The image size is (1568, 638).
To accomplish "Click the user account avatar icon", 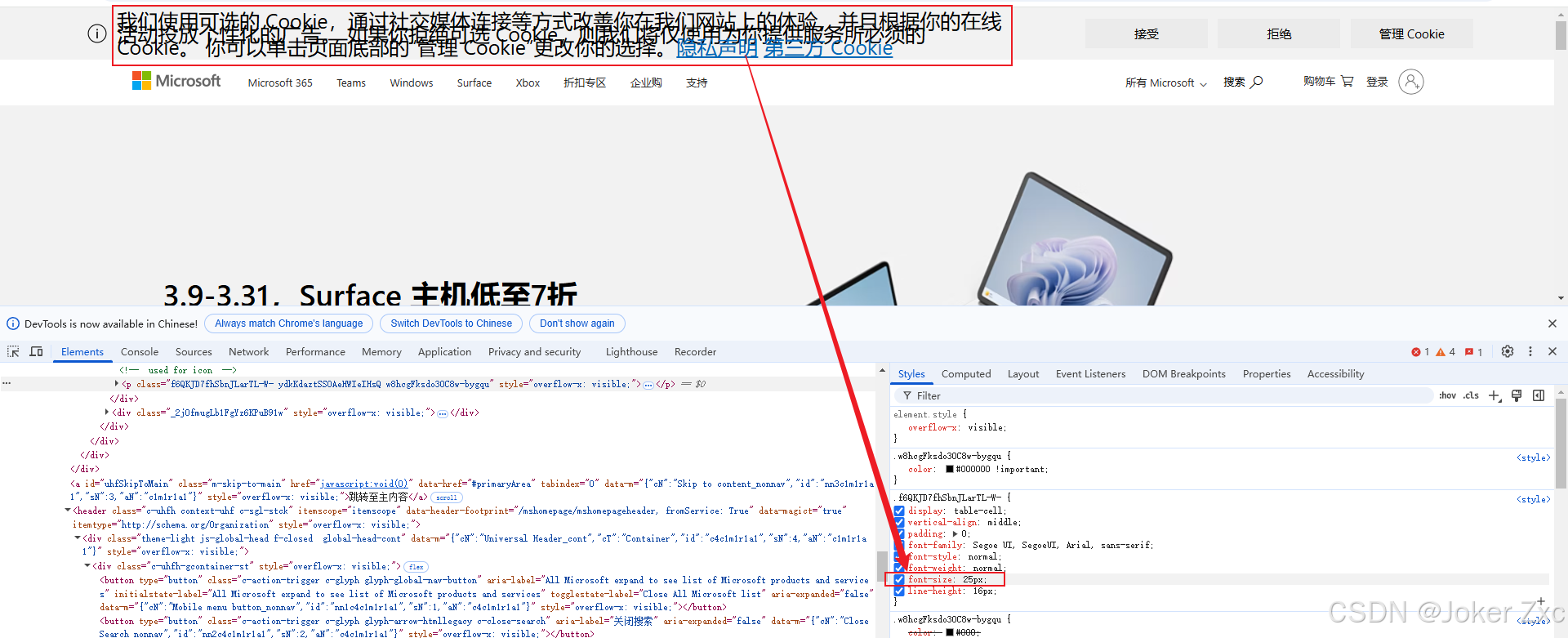I will (1411, 82).
